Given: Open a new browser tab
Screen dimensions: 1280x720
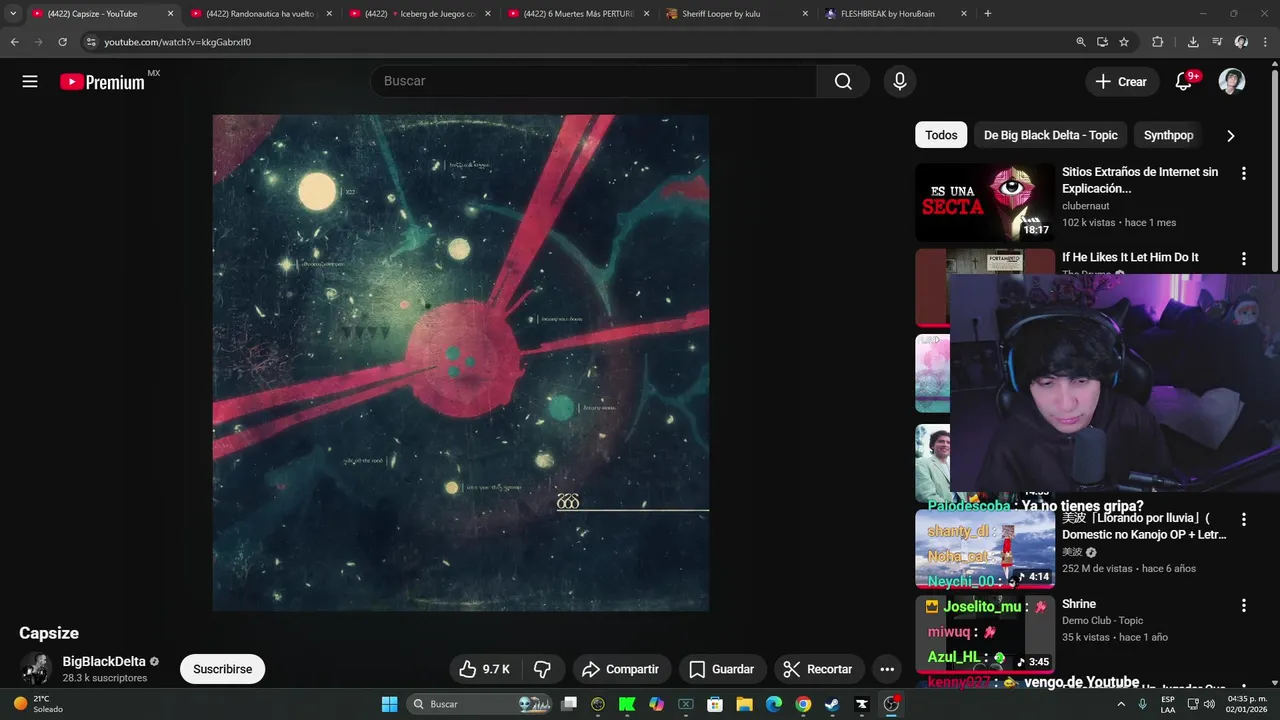Looking at the screenshot, I should [988, 14].
